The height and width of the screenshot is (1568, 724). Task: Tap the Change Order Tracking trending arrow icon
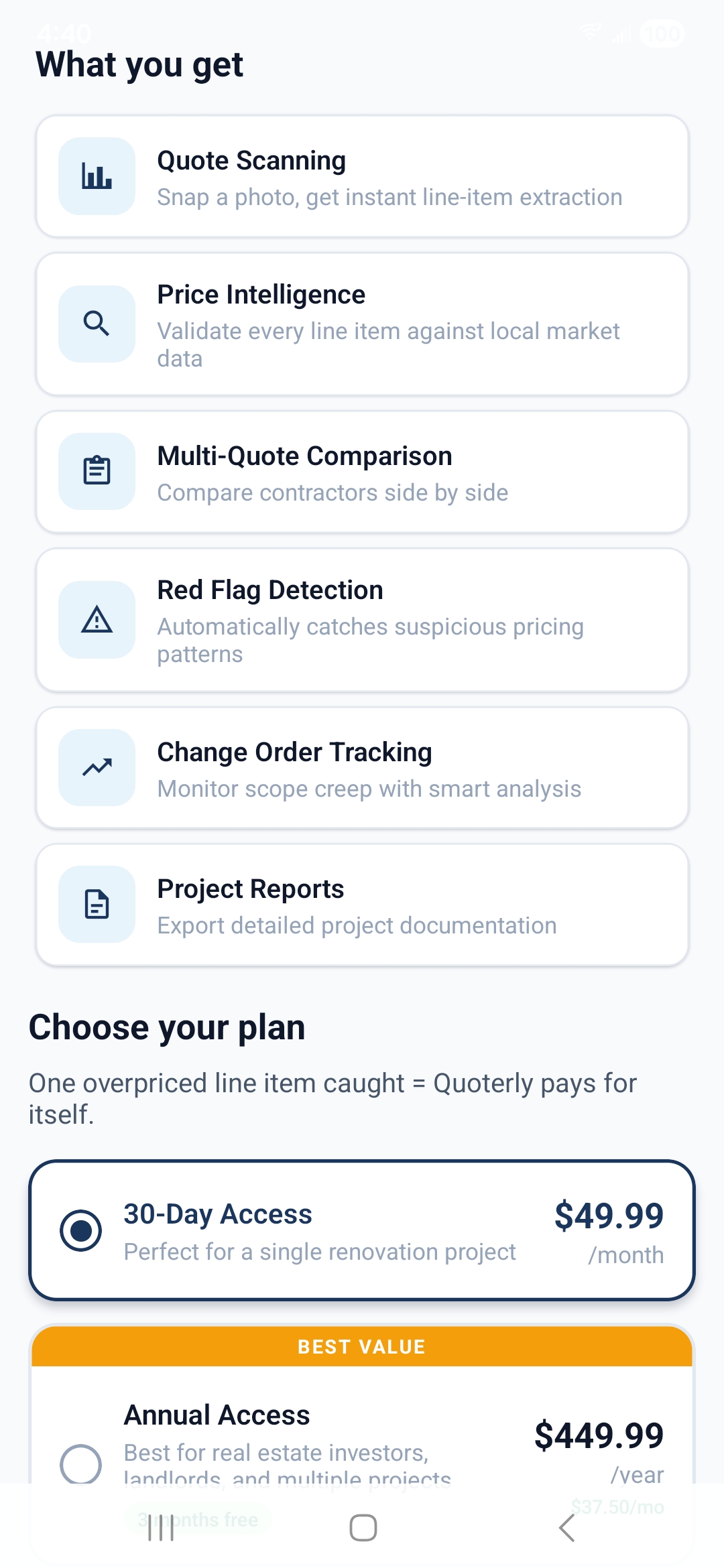point(97,767)
